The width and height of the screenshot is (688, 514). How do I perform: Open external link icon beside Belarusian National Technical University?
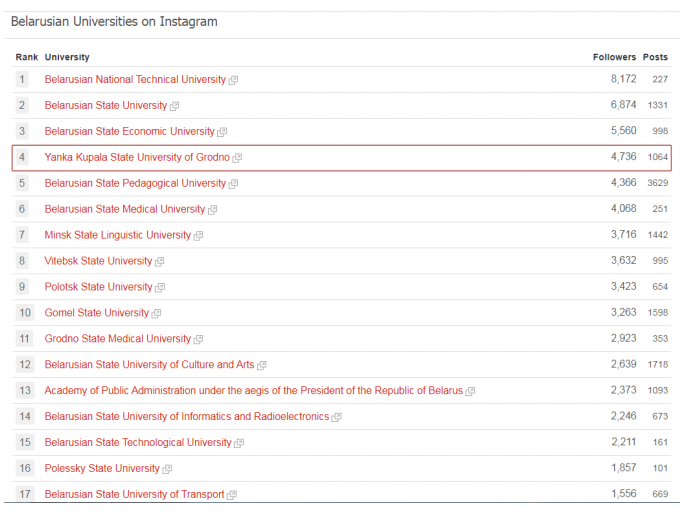[233, 80]
